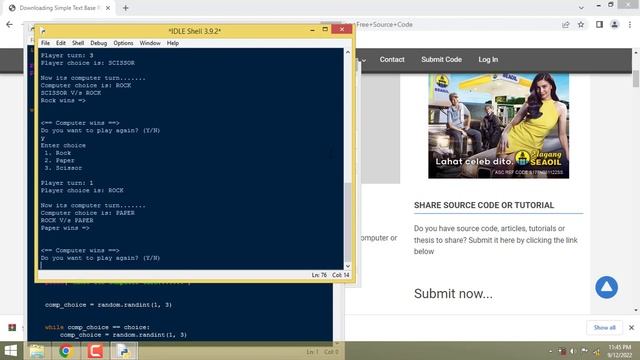Close the Chrome downloads bar
Screen dimensions: 640x360
[631, 327]
